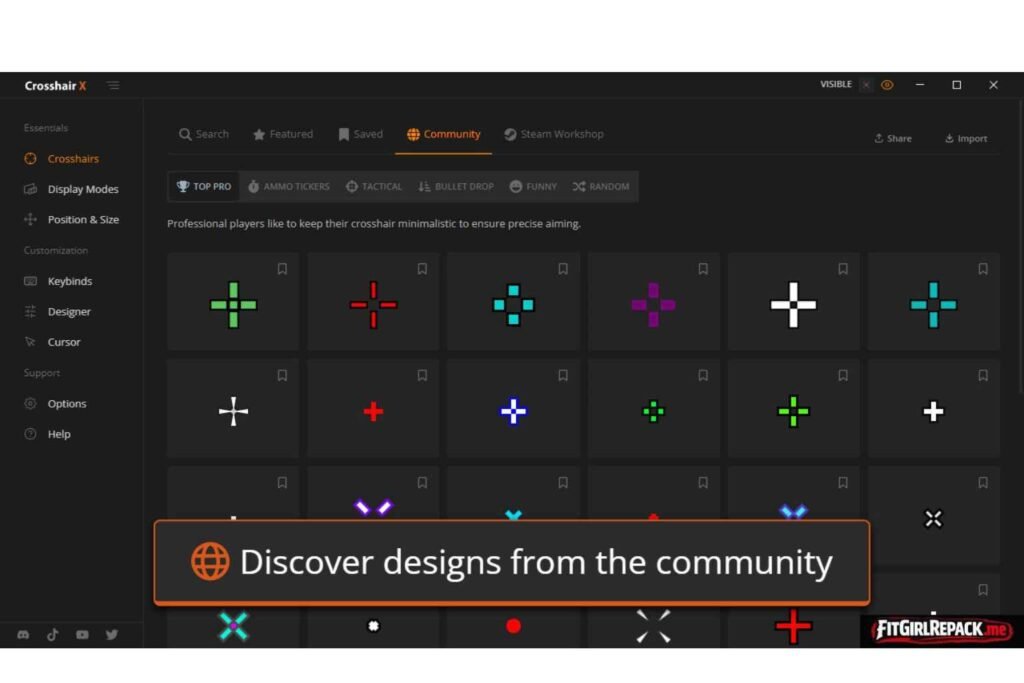The height and width of the screenshot is (683, 1024).
Task: Clear the VISIBLE tag using its X
Action: tap(866, 85)
